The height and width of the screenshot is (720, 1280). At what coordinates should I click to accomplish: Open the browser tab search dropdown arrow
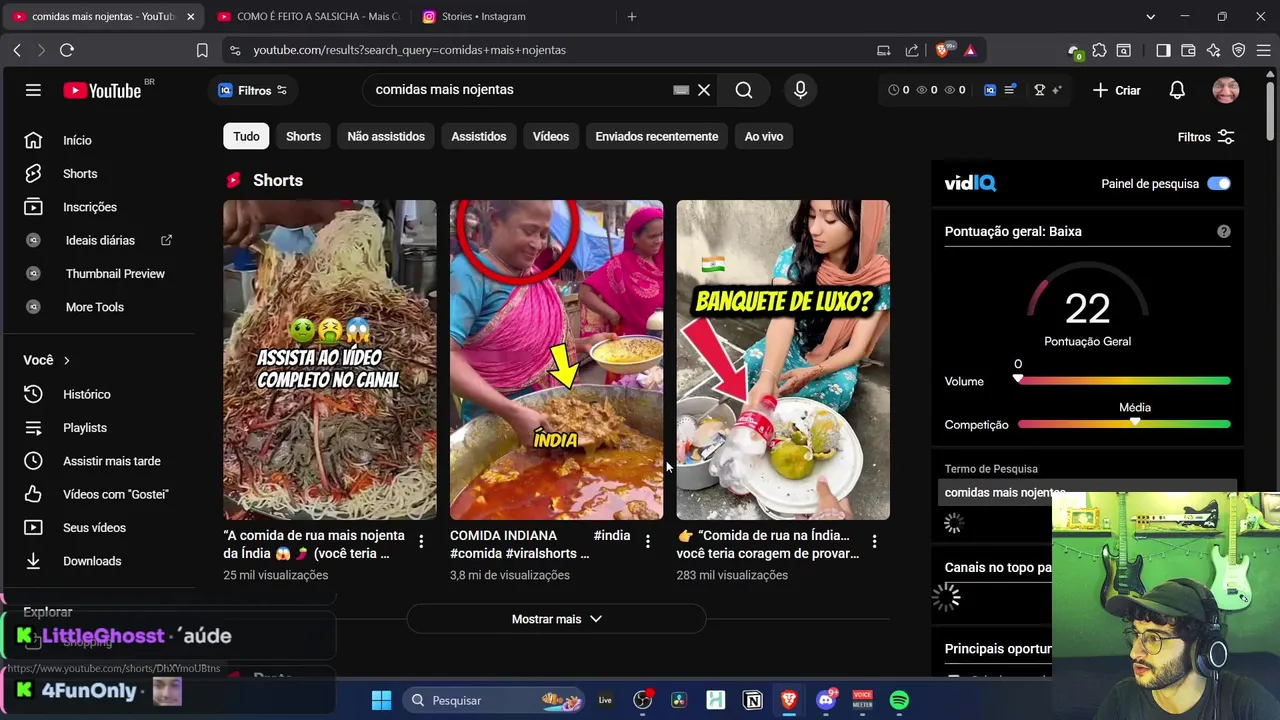[x=1150, y=16]
